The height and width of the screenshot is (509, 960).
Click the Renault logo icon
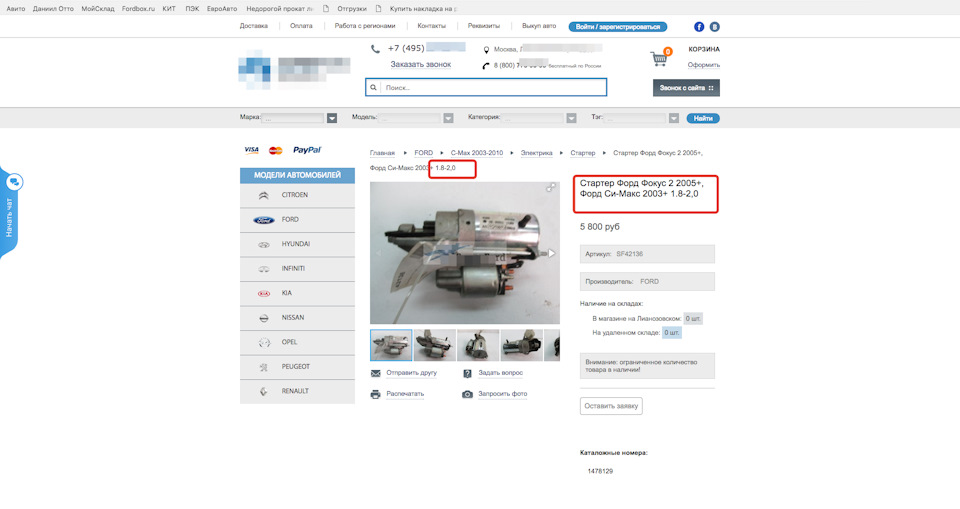(264, 391)
